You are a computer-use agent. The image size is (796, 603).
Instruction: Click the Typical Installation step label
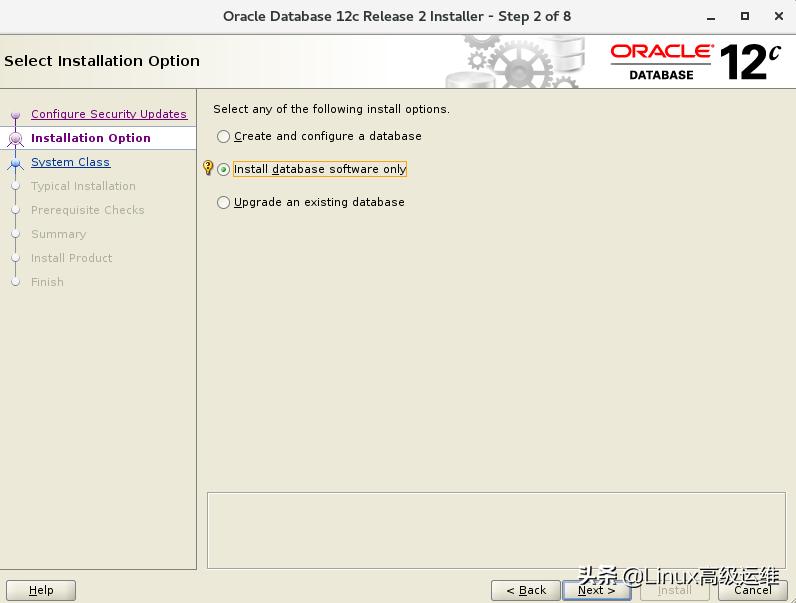(83, 186)
